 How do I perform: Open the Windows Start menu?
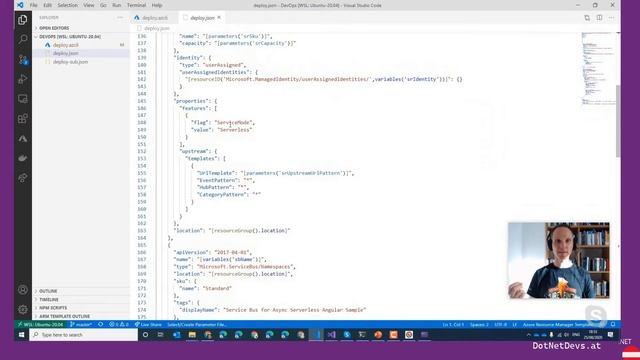click(21, 335)
